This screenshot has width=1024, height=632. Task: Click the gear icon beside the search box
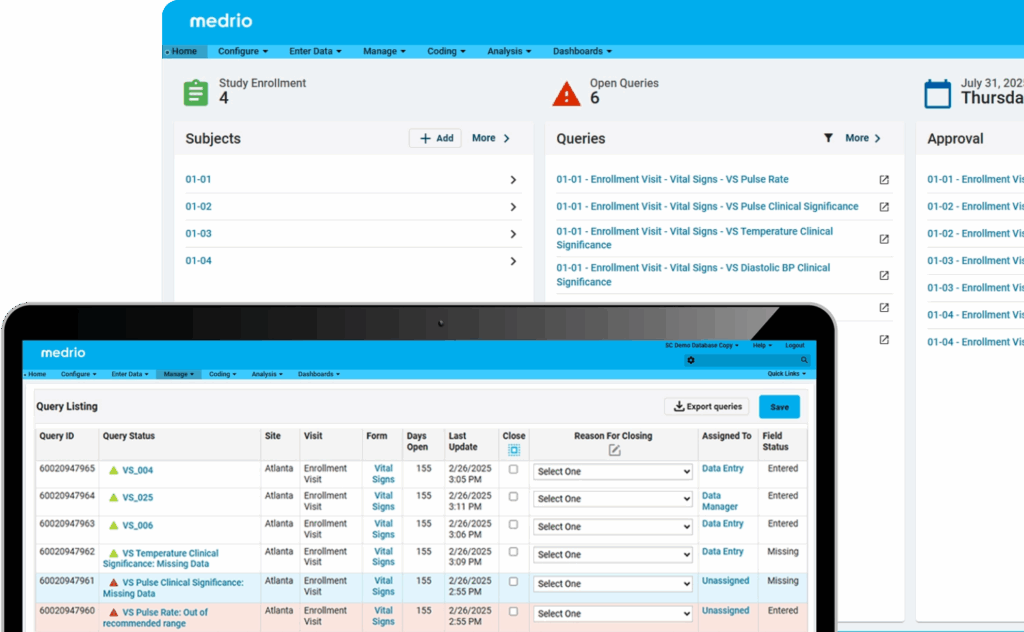[690, 360]
